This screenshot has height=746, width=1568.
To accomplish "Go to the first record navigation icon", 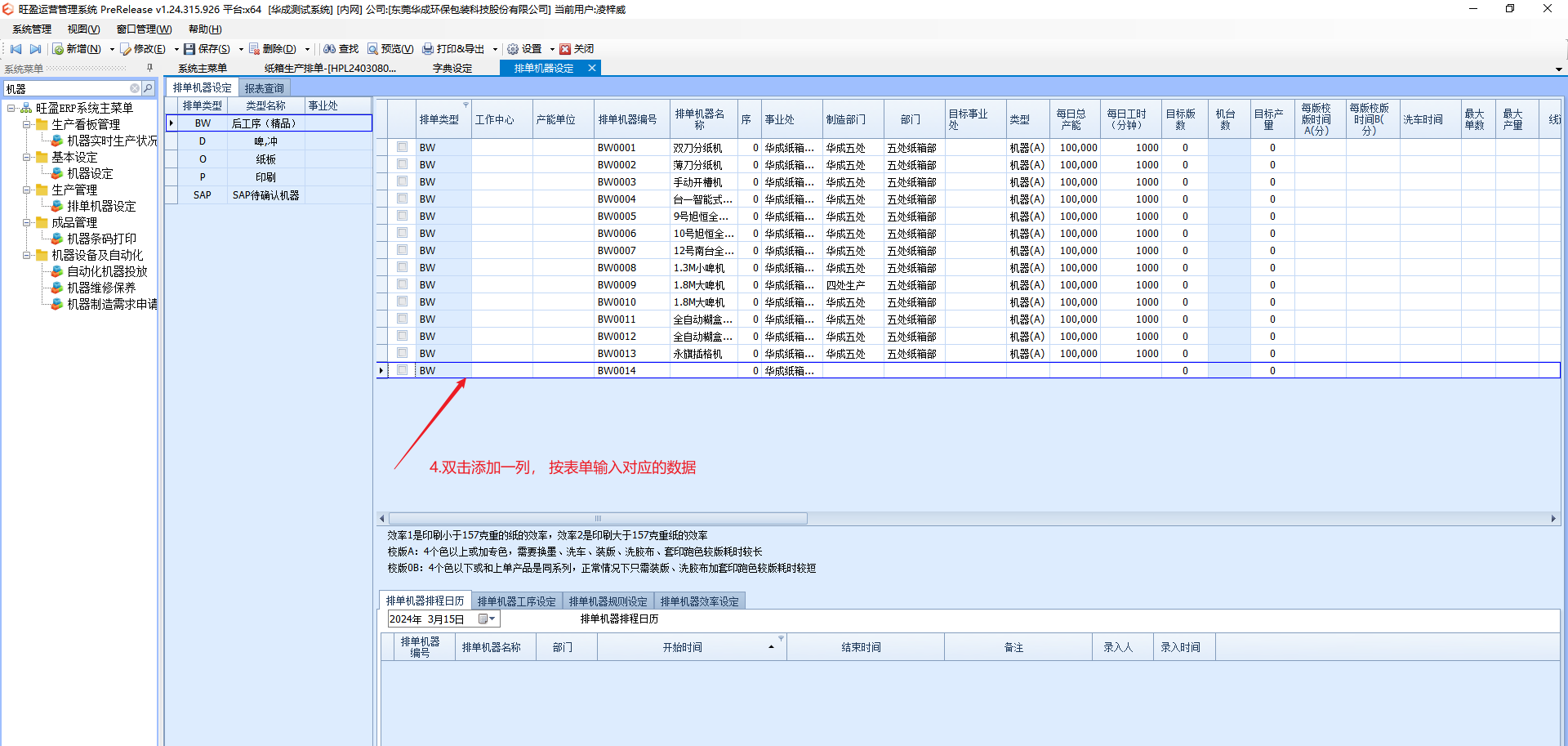I will [16, 49].
